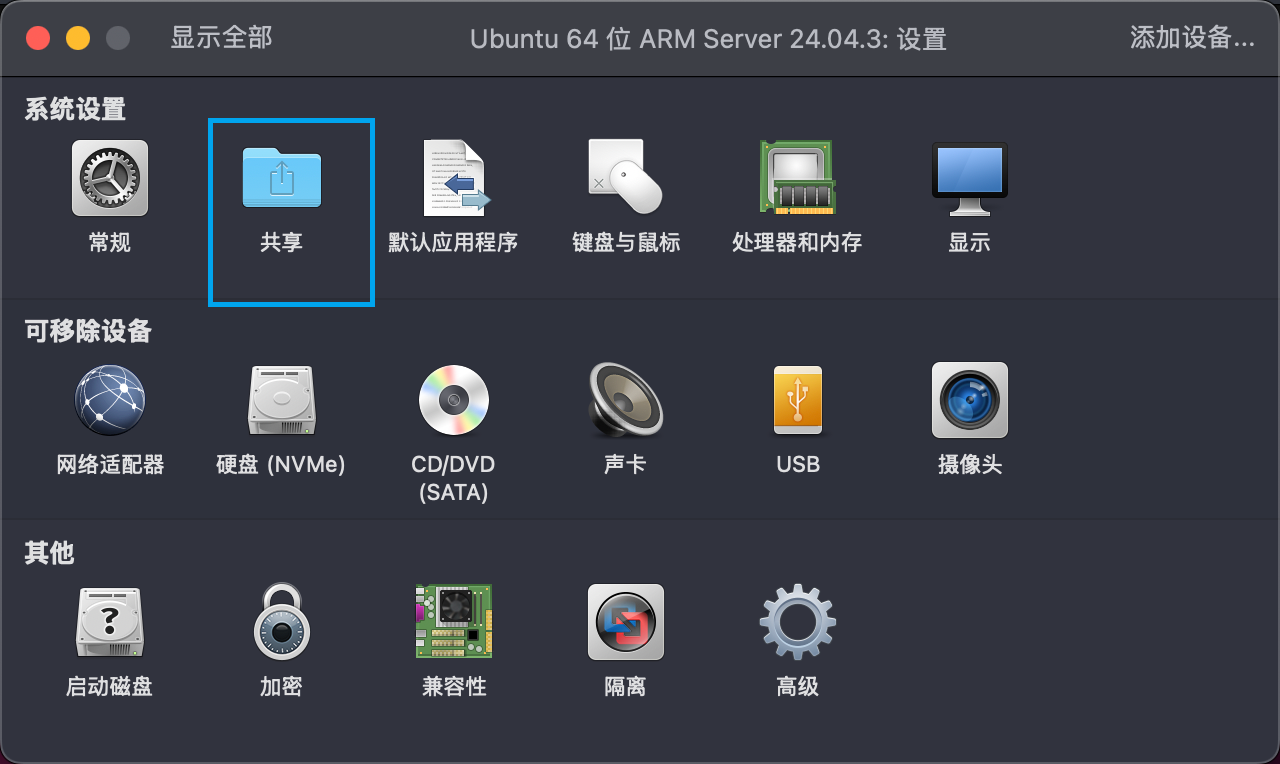Open the 硬盘 (NVMe) hard disk icon
The height and width of the screenshot is (764, 1280).
point(282,400)
